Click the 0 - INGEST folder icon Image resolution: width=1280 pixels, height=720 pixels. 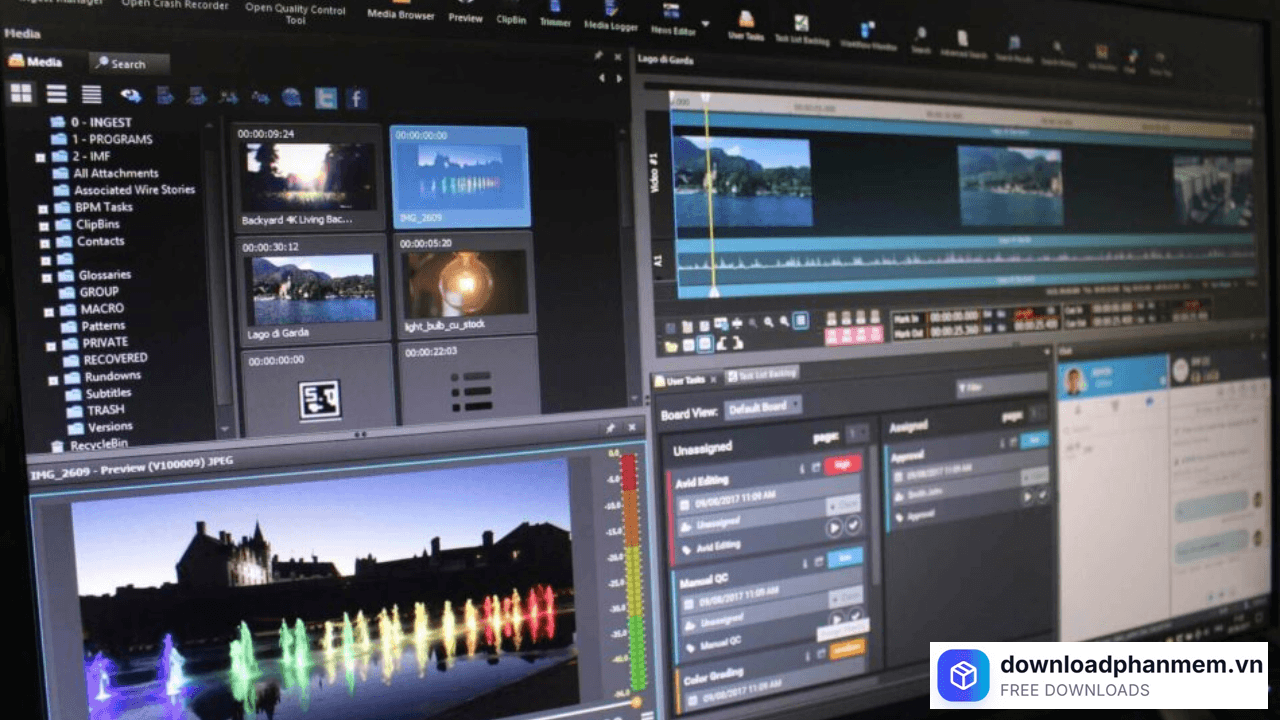pyautogui.click(x=58, y=122)
